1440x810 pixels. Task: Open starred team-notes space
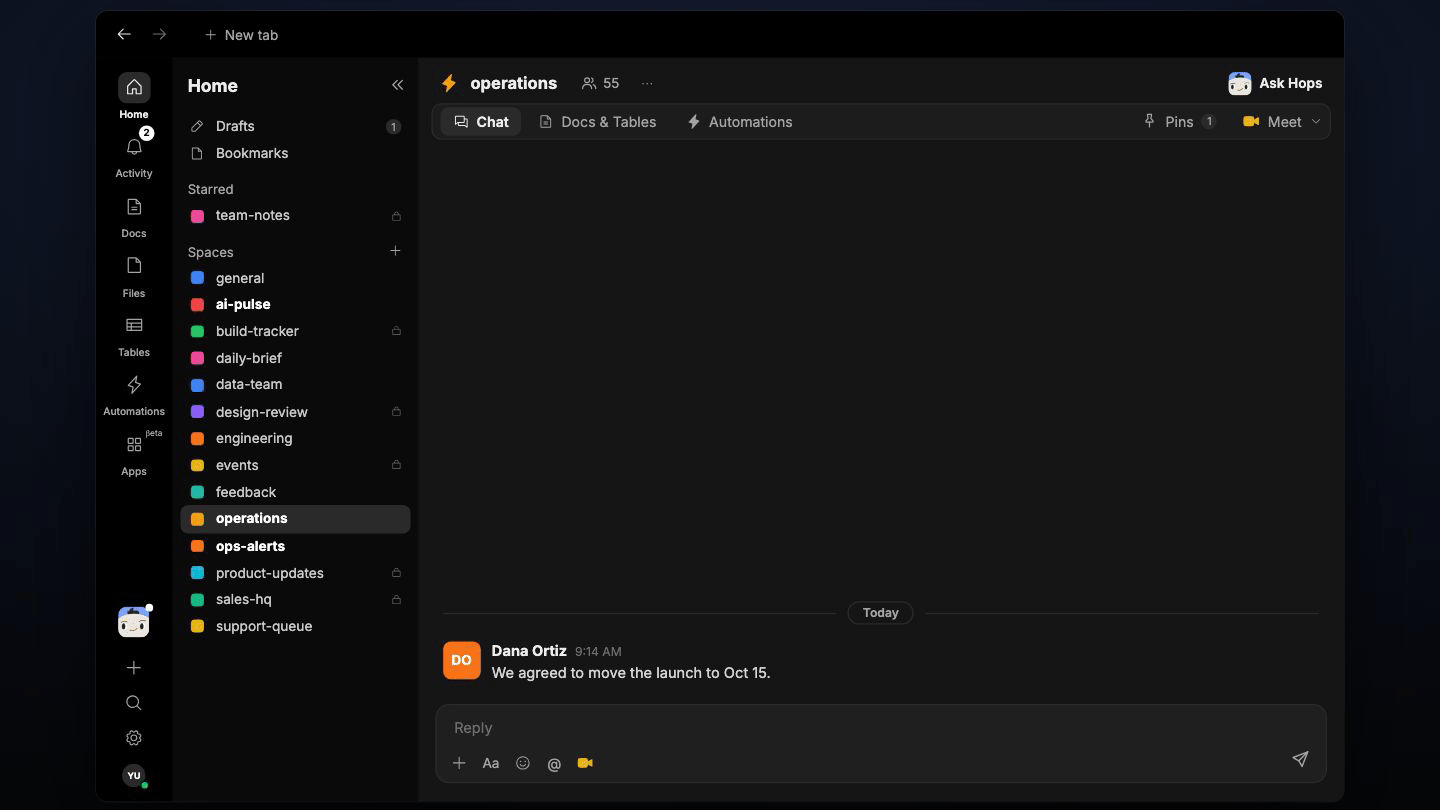[295, 215]
